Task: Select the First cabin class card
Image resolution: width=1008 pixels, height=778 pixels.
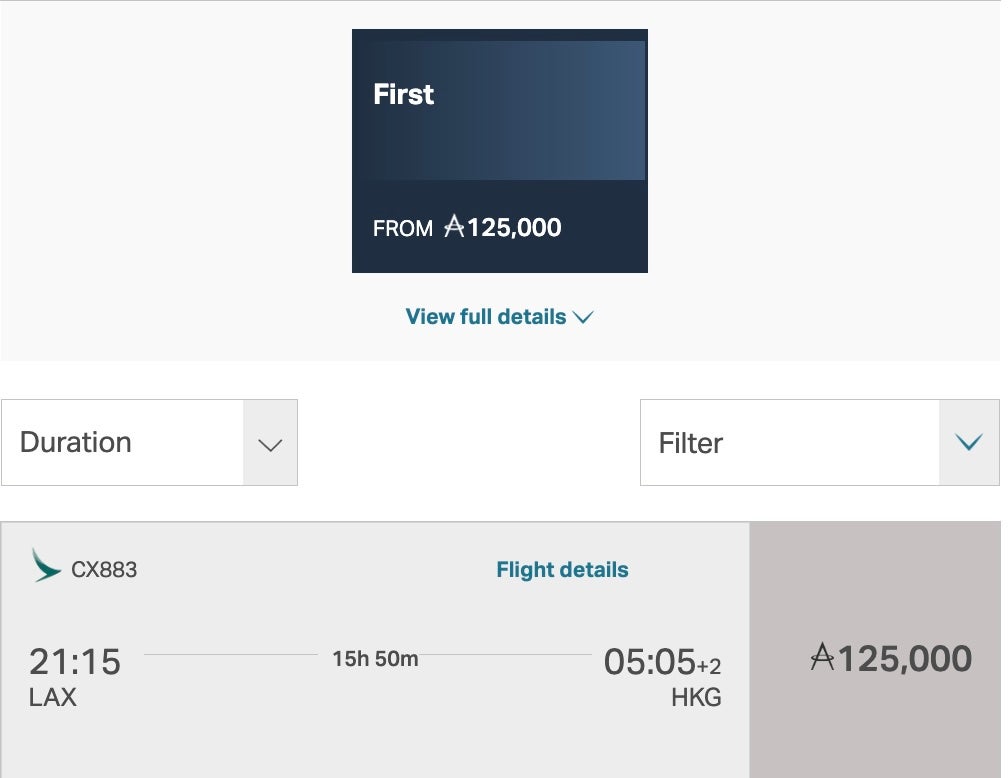Action: pyautogui.click(x=499, y=150)
